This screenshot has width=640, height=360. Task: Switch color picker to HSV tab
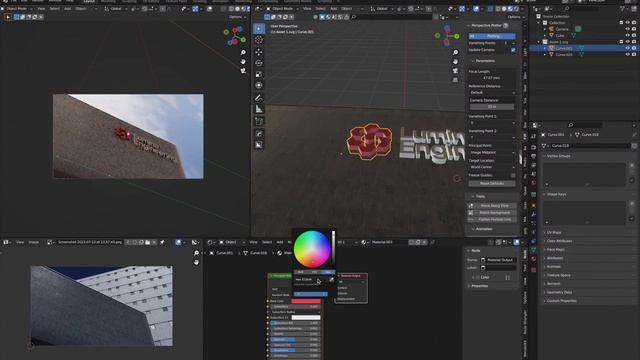[x=314, y=271]
